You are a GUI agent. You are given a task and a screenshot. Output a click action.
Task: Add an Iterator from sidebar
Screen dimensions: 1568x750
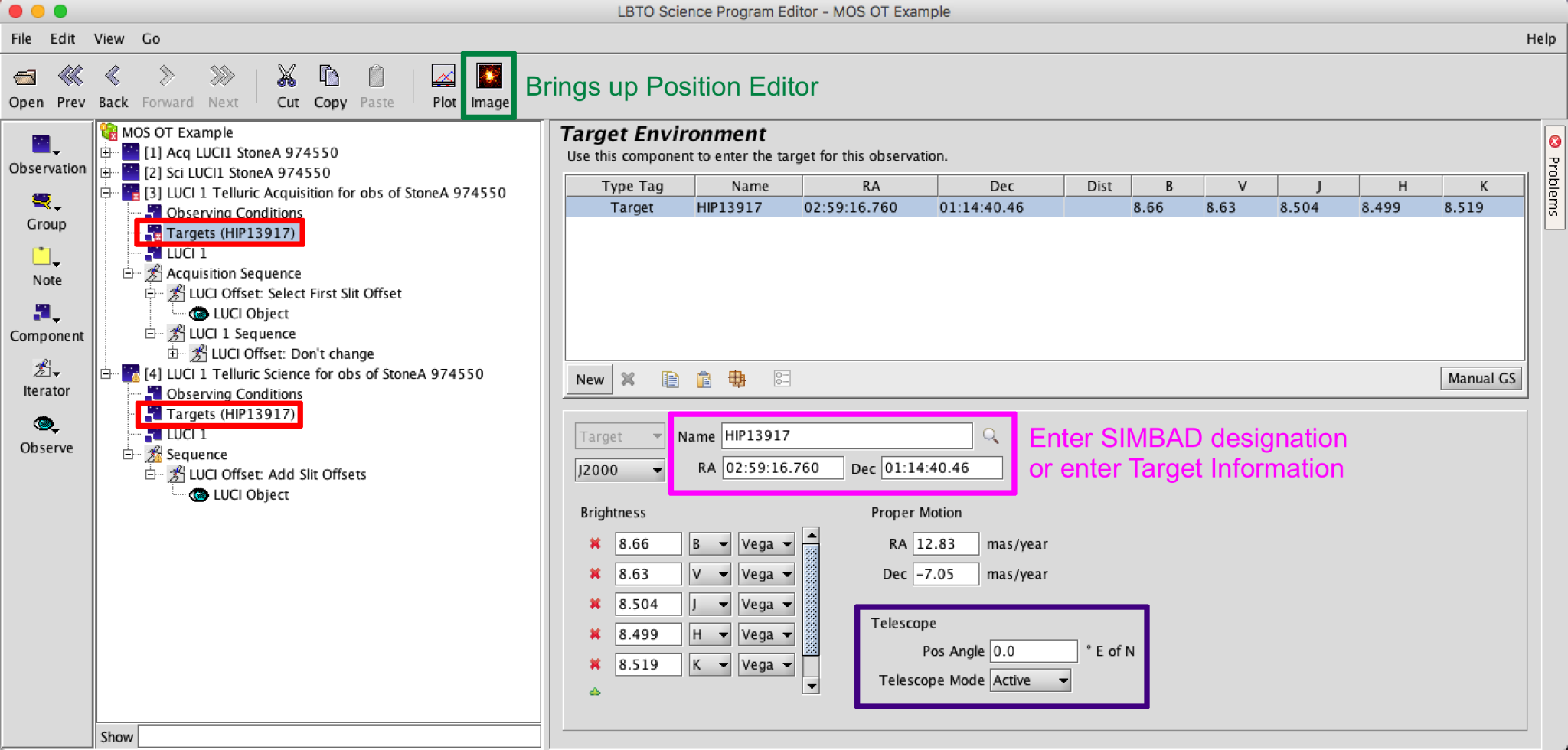point(47,378)
